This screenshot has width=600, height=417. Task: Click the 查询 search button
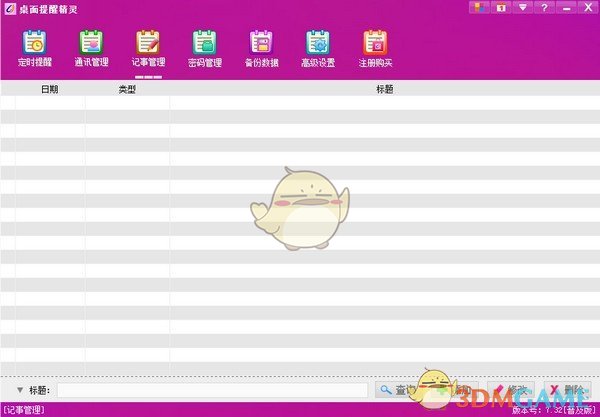pos(398,390)
